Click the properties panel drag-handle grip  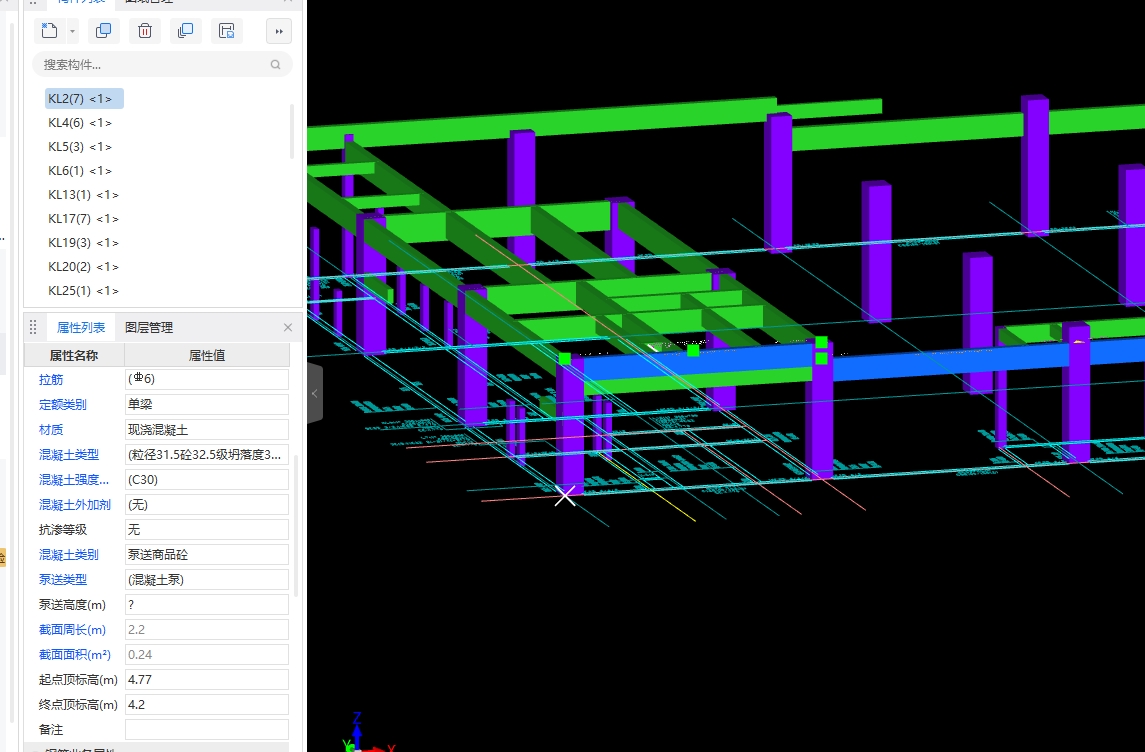(x=33, y=328)
